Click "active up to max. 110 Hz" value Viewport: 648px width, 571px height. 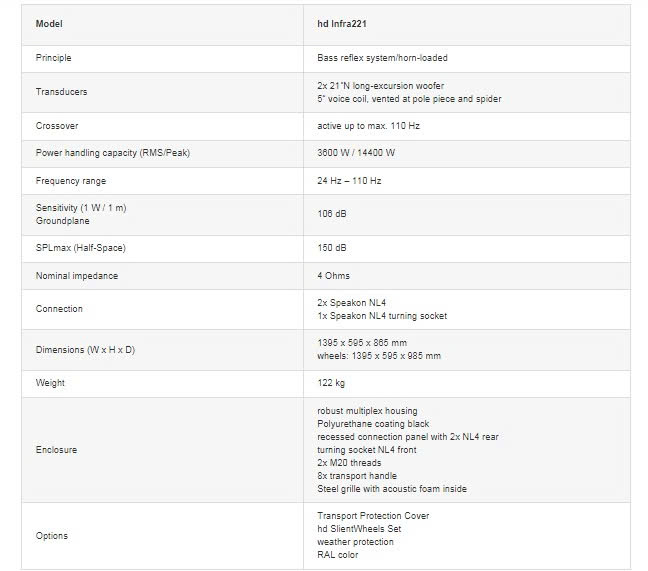coord(369,127)
